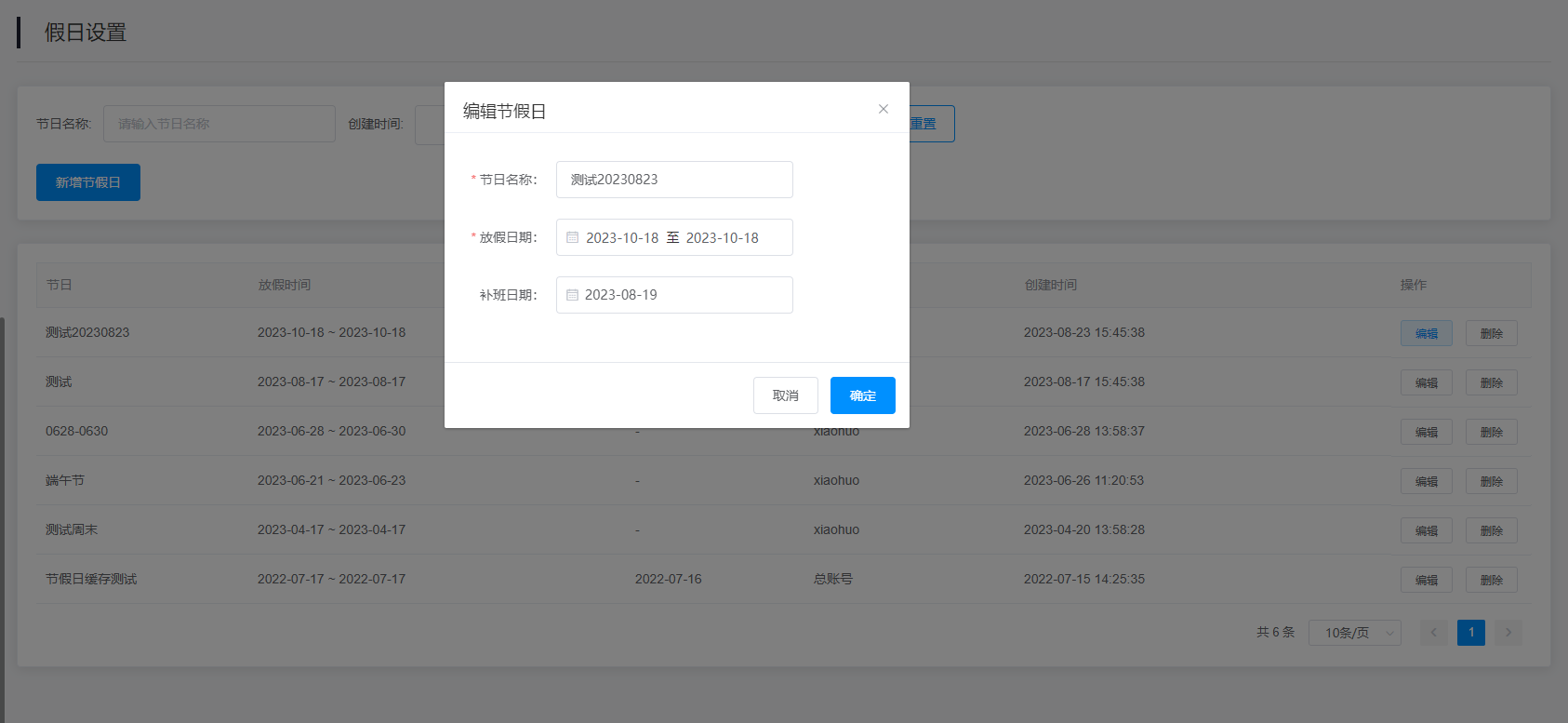Select page 1 in pagination
The height and width of the screenshot is (723, 1568).
coord(1470,633)
